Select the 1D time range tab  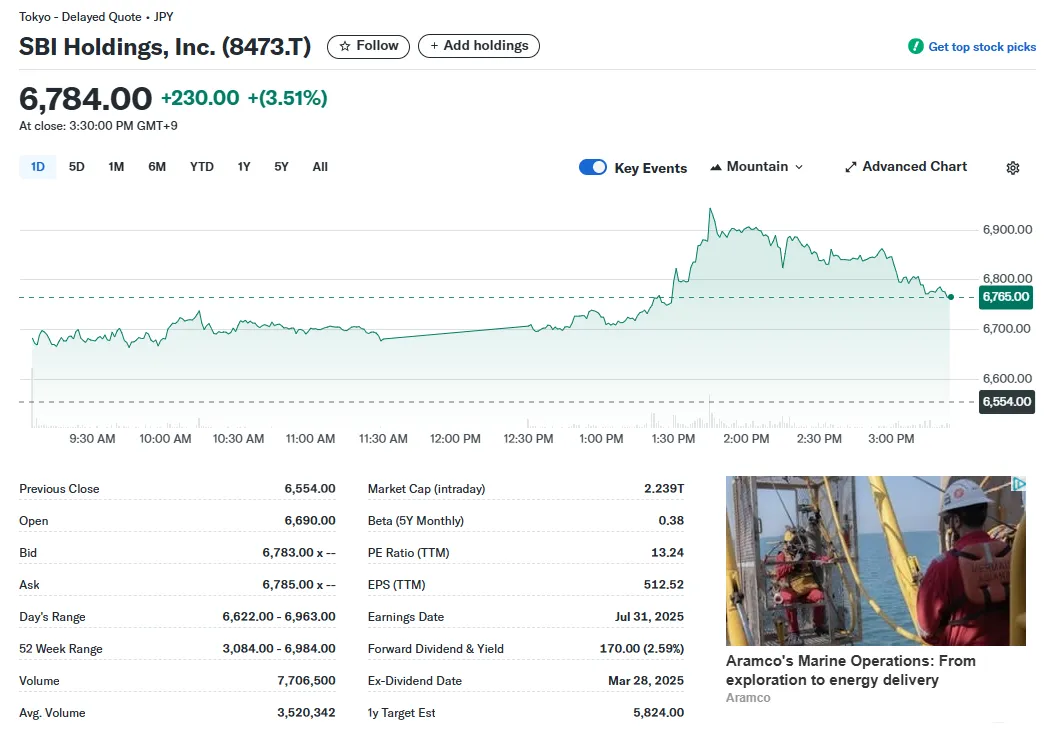point(38,167)
